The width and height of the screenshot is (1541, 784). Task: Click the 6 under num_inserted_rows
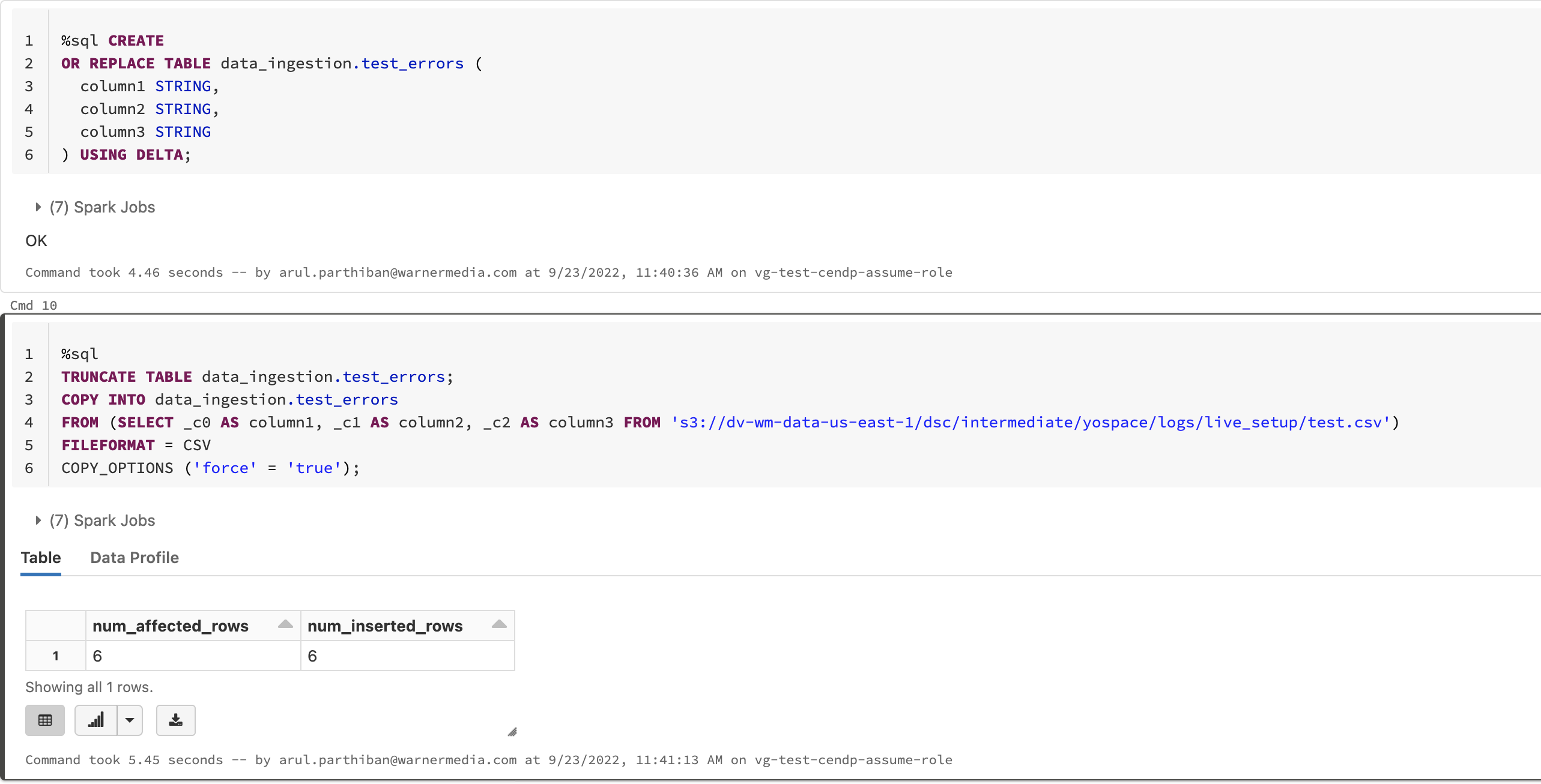(x=312, y=656)
